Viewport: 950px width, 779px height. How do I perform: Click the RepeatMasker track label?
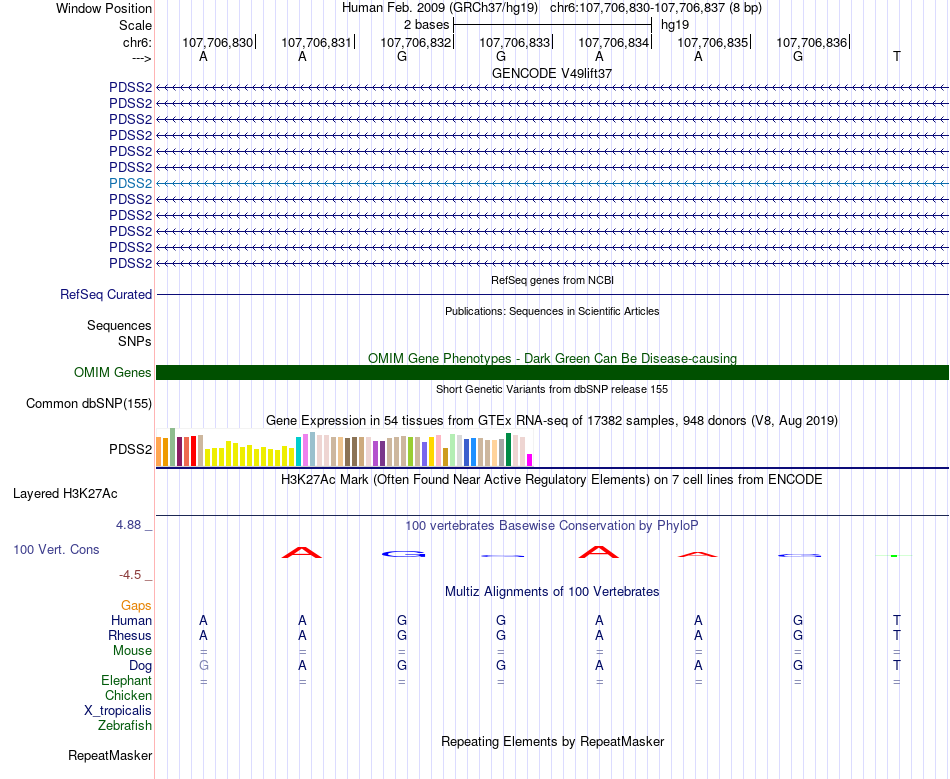pyautogui.click(x=110, y=755)
